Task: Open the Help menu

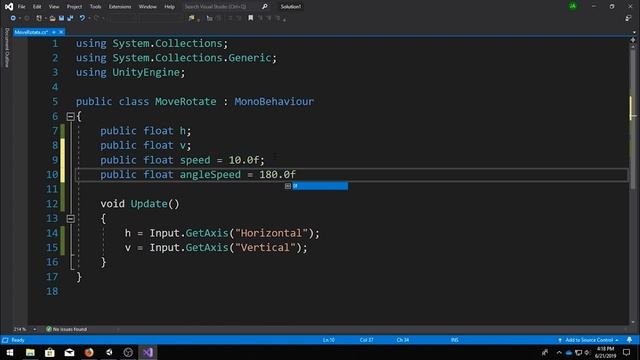Action: point(169,7)
